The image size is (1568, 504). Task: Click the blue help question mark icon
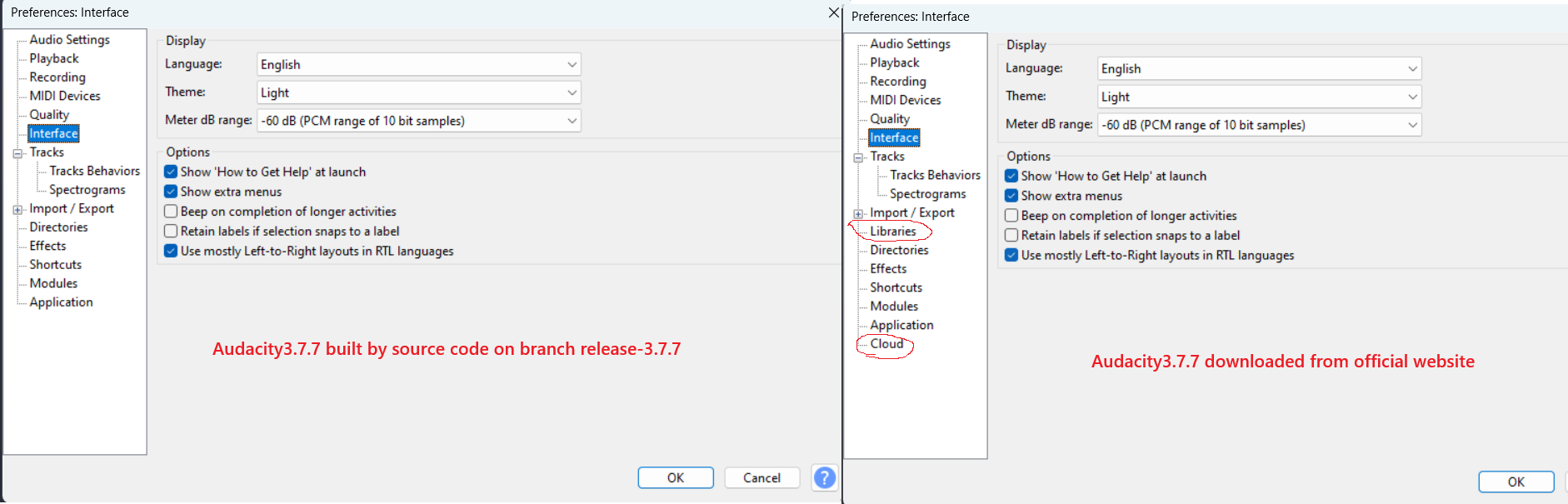point(824,477)
